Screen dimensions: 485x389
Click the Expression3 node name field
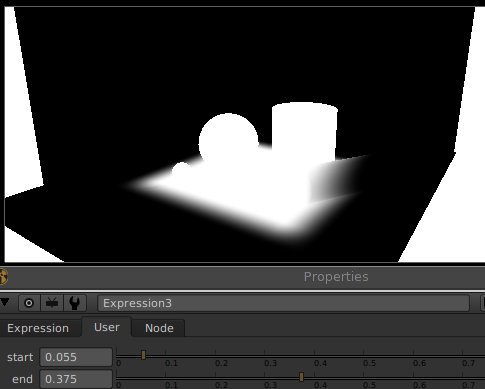283,303
